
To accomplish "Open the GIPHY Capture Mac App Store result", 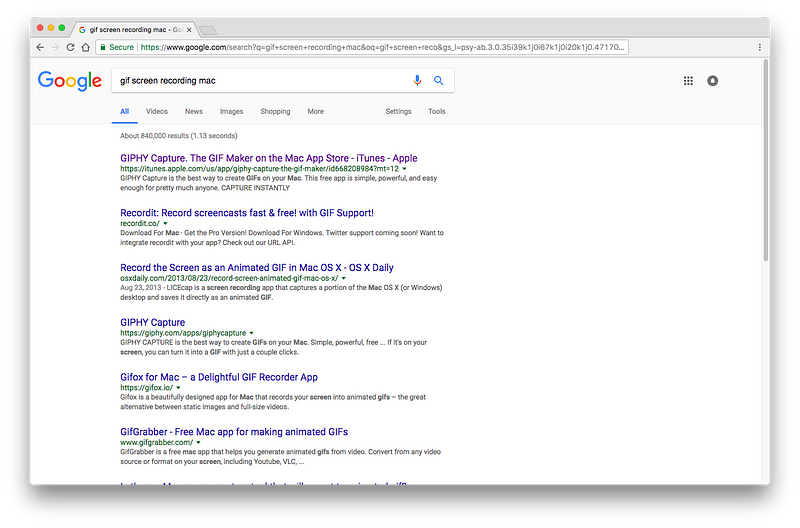I will click(x=268, y=158).
